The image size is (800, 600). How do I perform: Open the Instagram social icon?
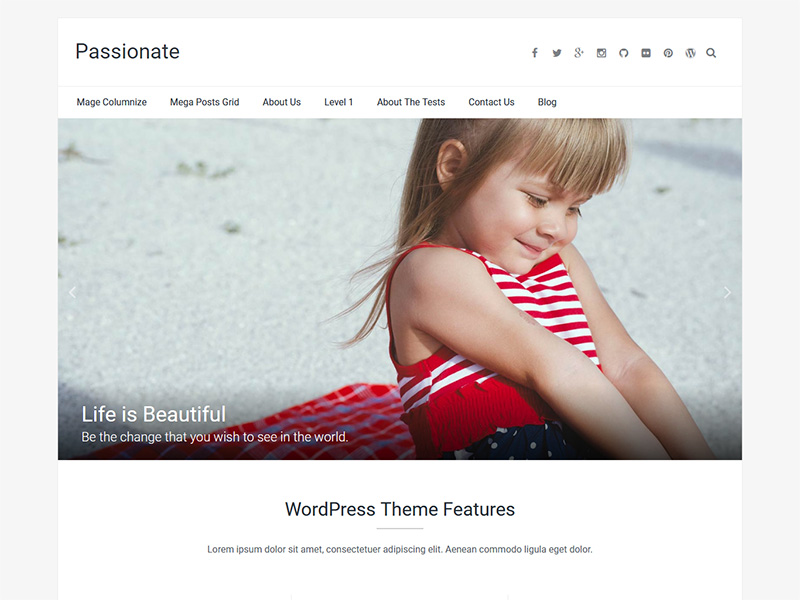click(x=602, y=53)
